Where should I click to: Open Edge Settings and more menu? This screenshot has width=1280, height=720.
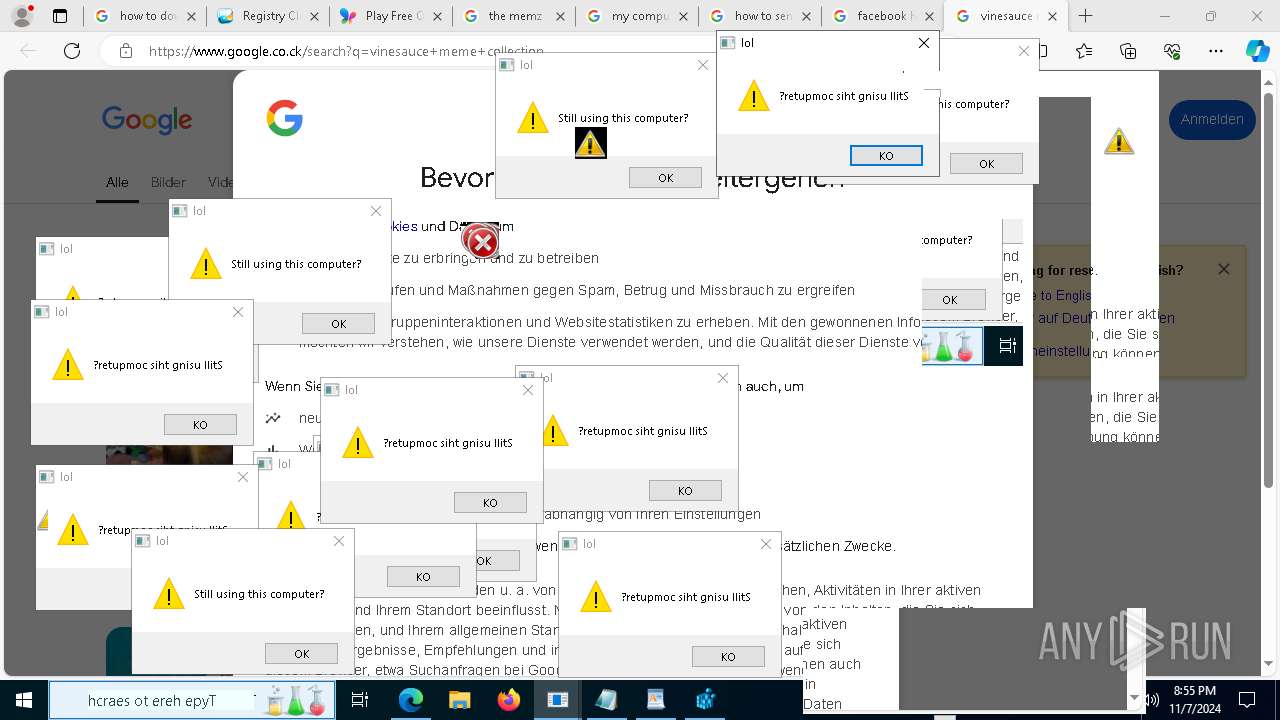[x=1216, y=51]
